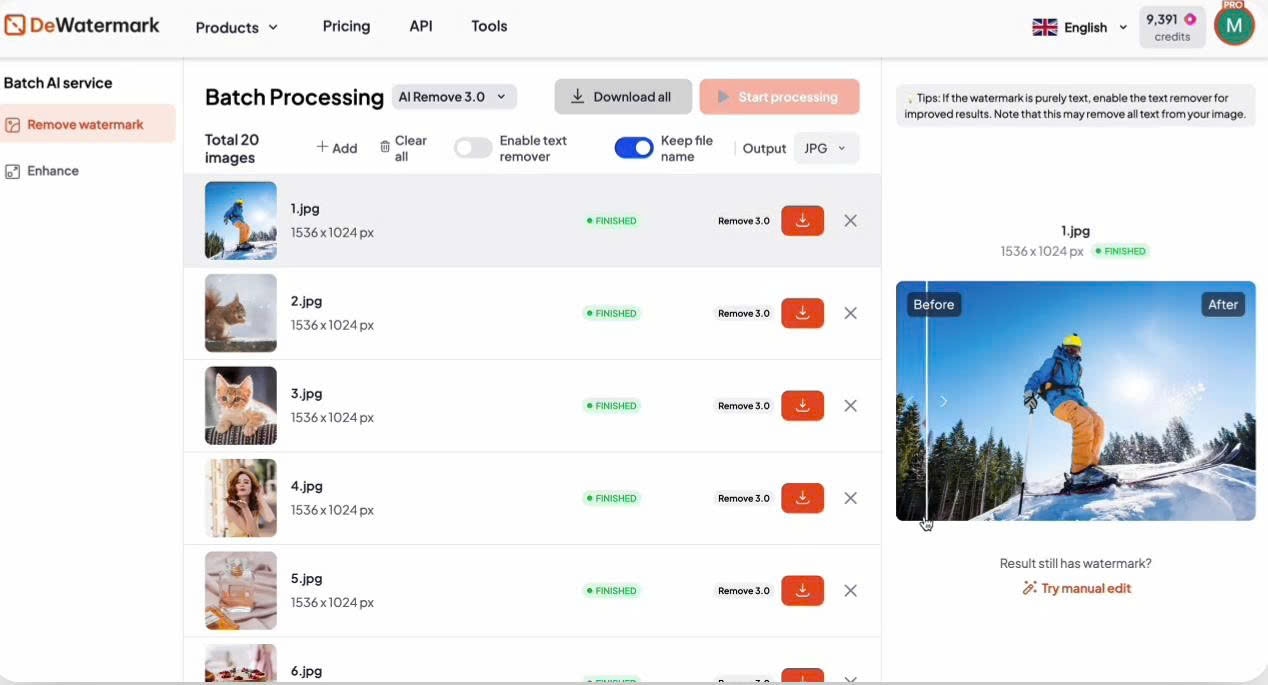Grab the before/after comparison slider handle

(x=928, y=401)
